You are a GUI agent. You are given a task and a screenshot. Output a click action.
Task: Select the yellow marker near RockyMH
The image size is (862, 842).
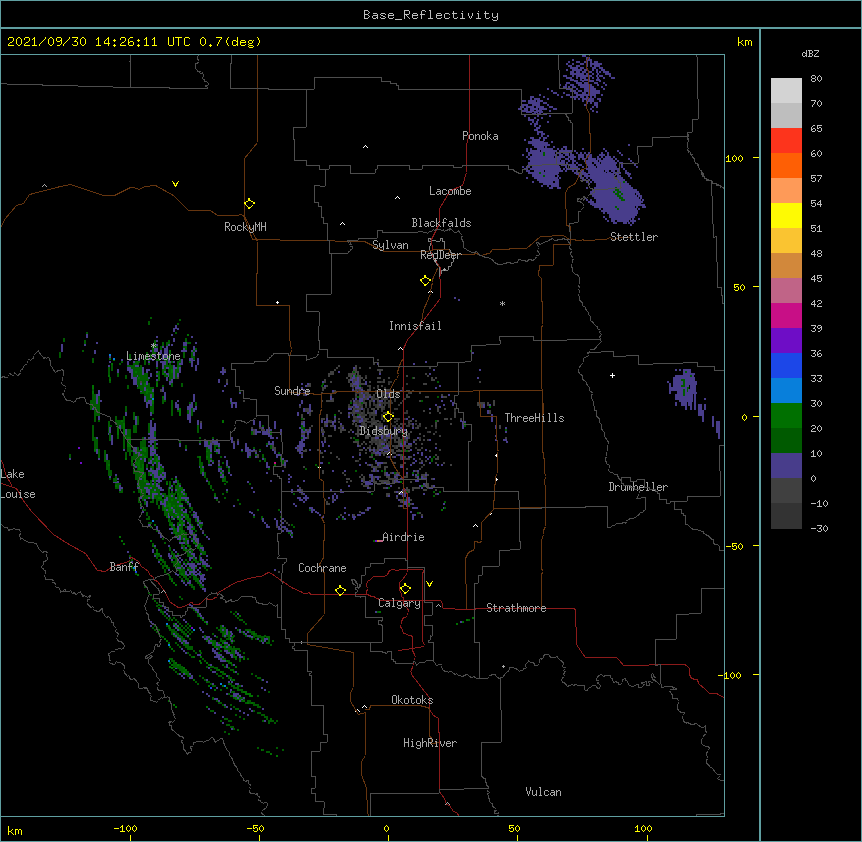[249, 204]
